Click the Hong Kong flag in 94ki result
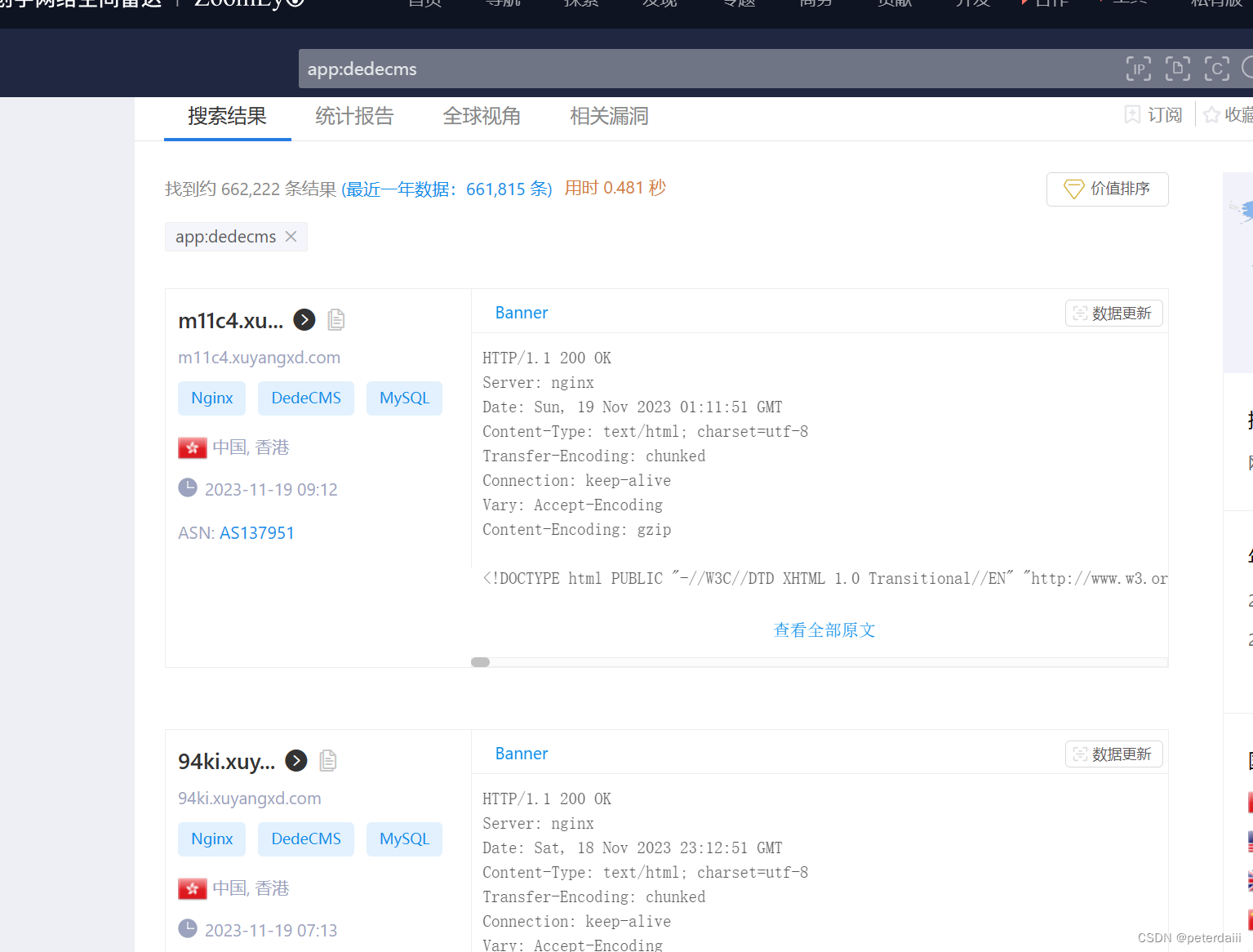Viewport: 1253px width, 952px height. [x=193, y=889]
